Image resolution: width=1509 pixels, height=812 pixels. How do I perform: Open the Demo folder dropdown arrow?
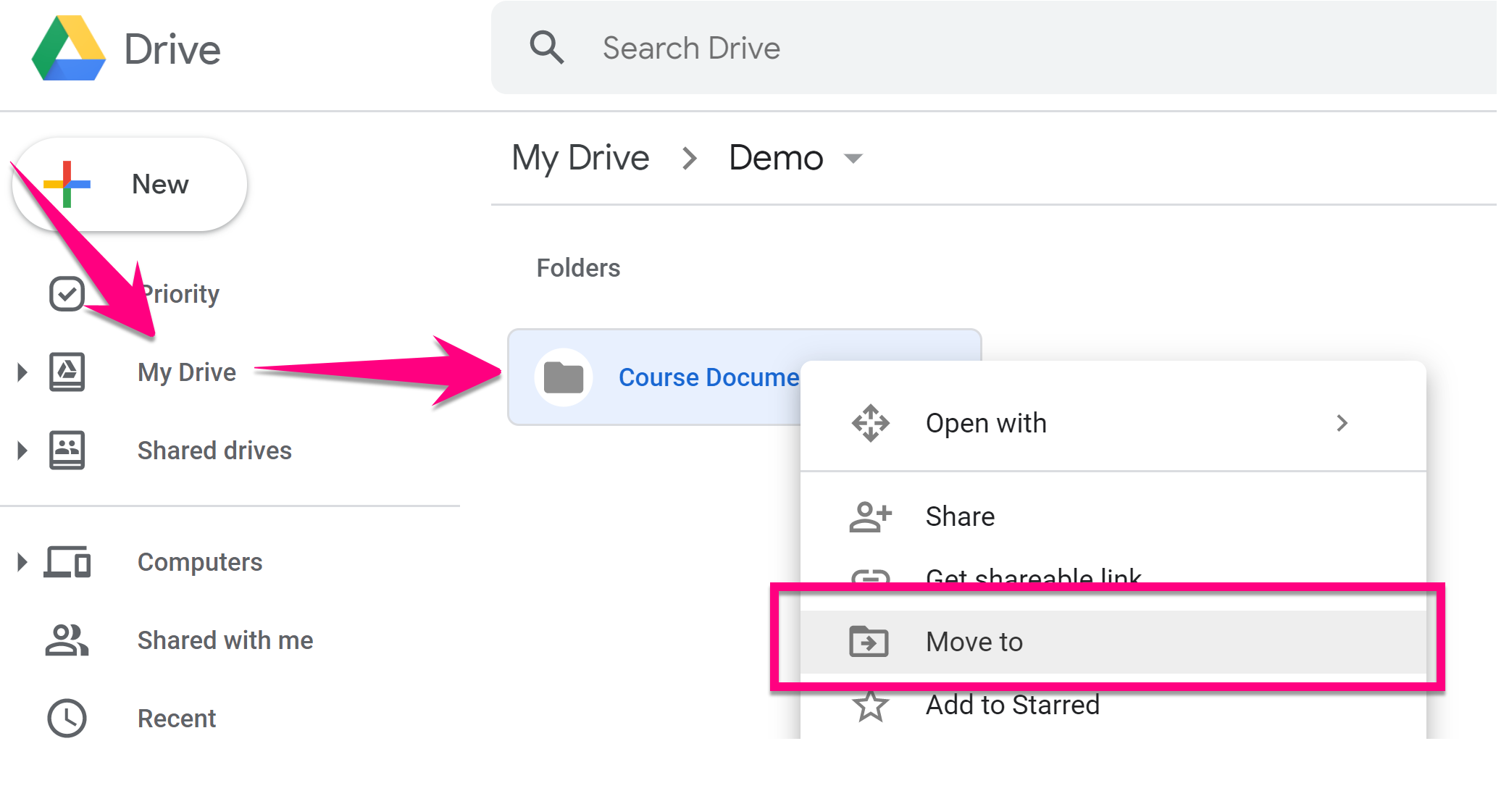point(854,159)
